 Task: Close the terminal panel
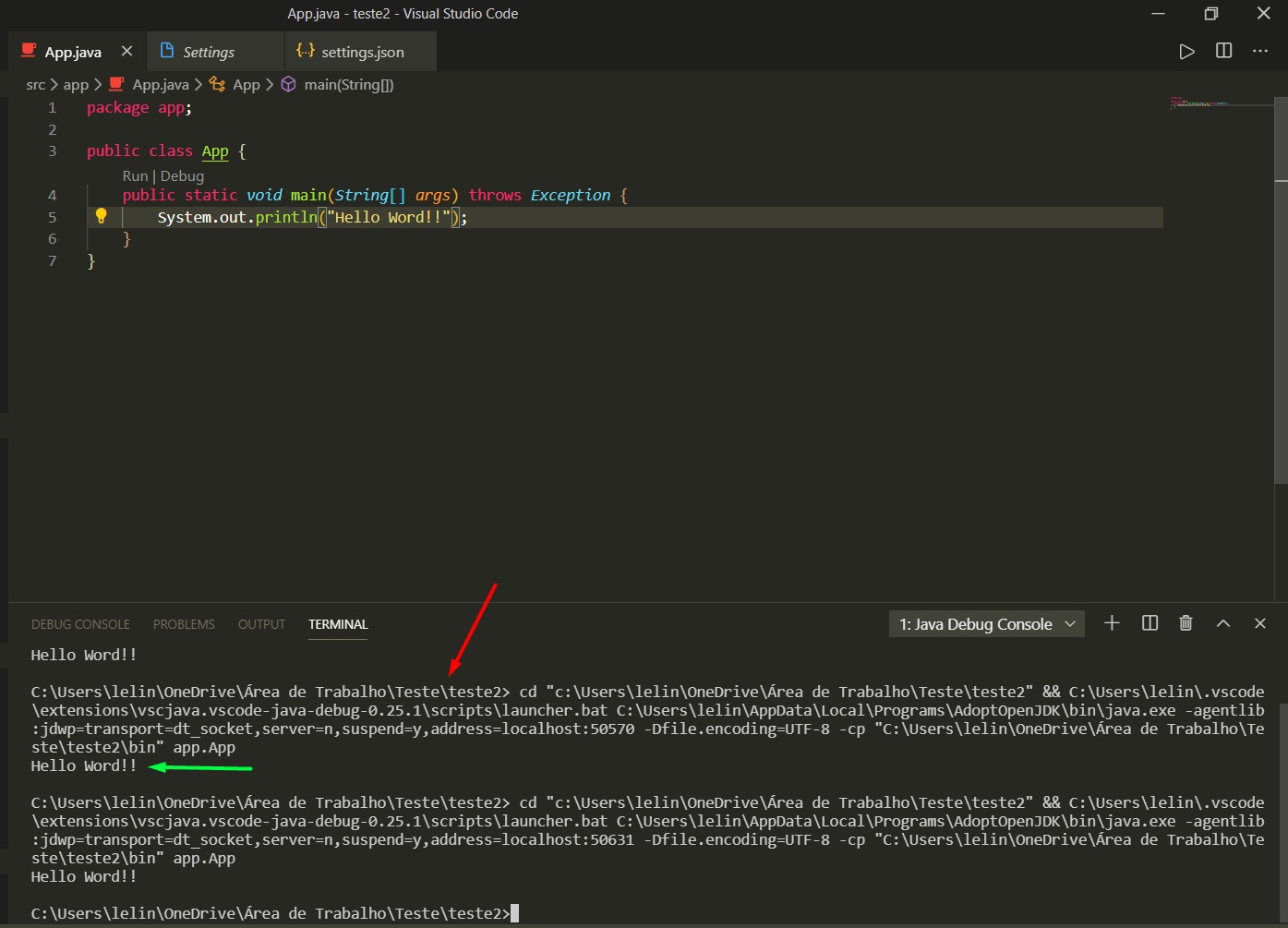click(1260, 623)
